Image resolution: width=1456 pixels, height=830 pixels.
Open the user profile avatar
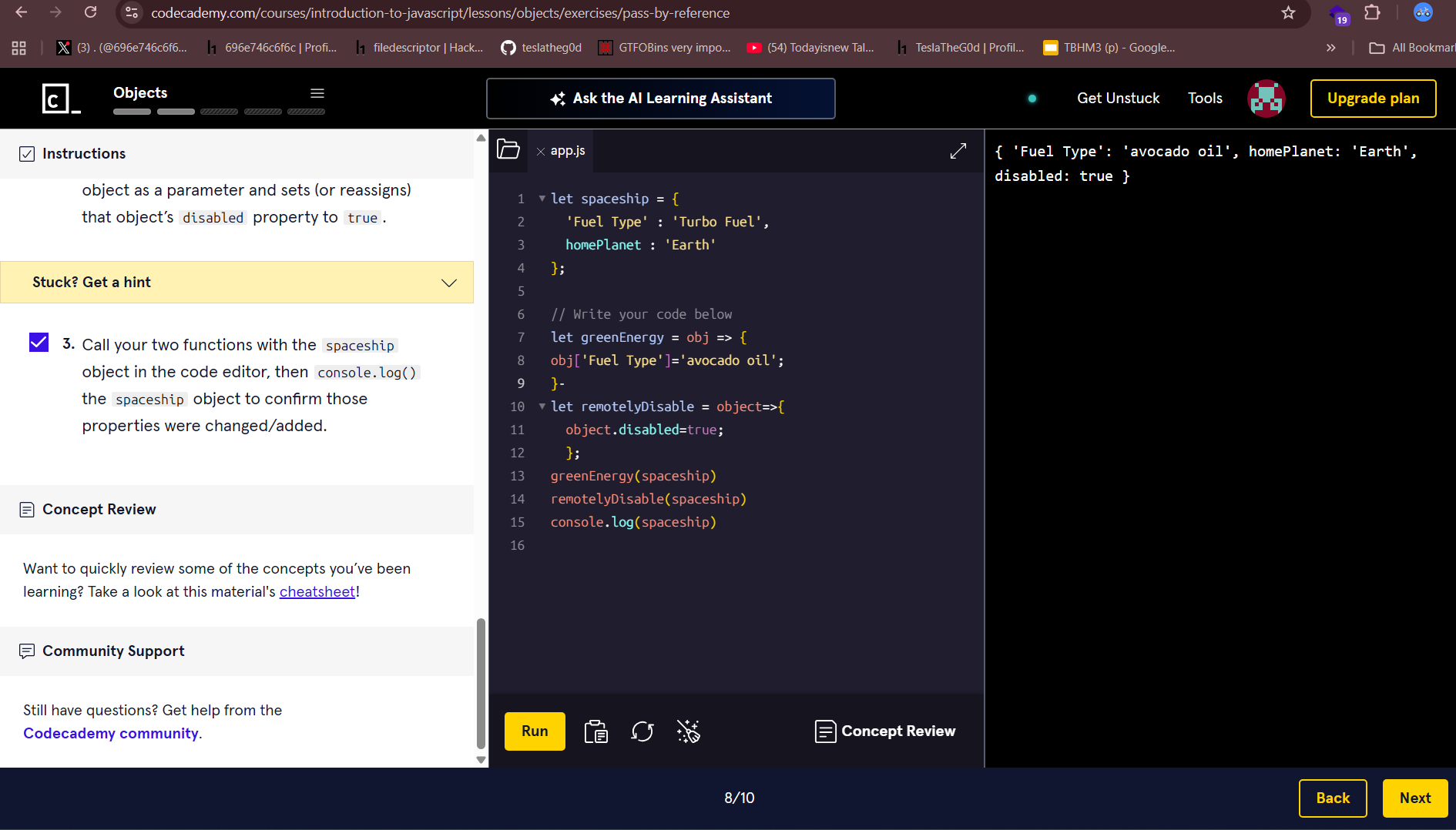[1266, 99]
